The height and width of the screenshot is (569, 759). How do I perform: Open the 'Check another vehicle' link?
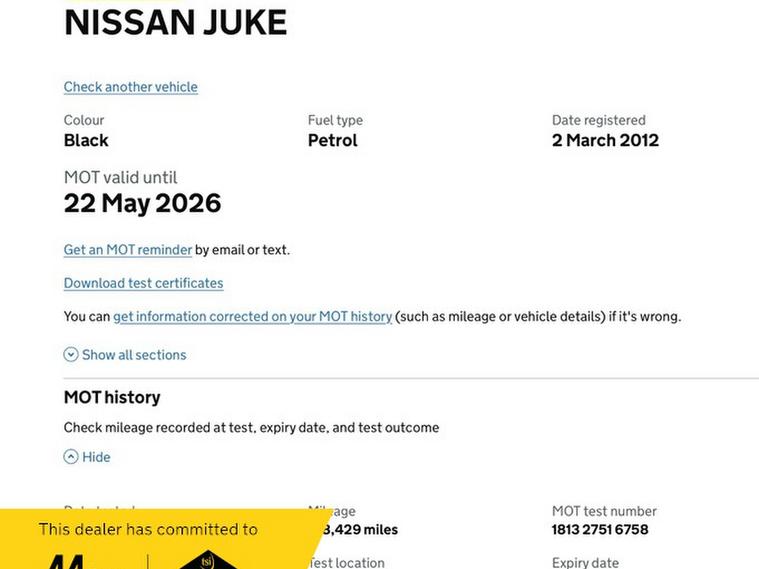[131, 87]
